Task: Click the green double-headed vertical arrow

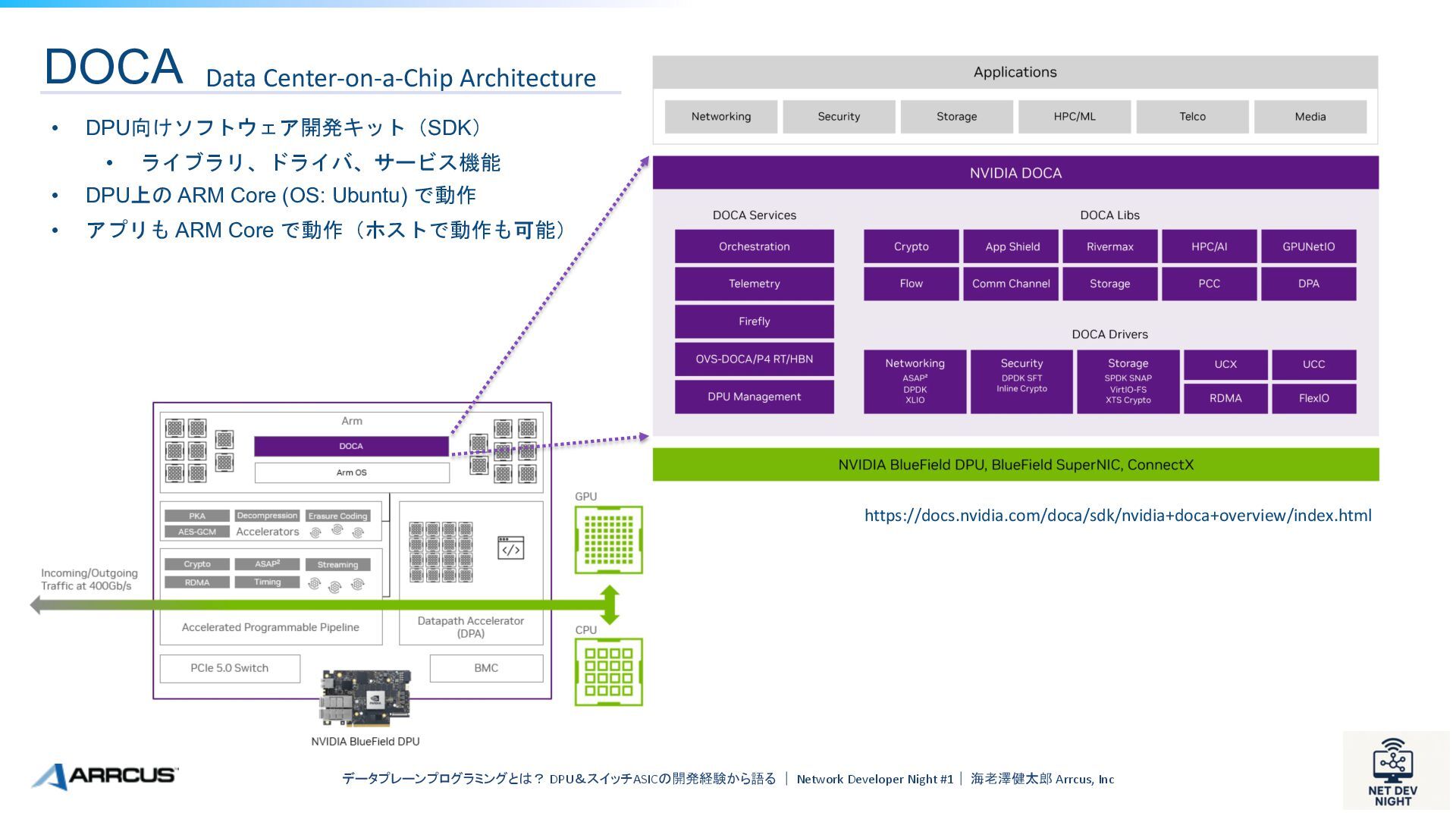Action: tap(610, 605)
